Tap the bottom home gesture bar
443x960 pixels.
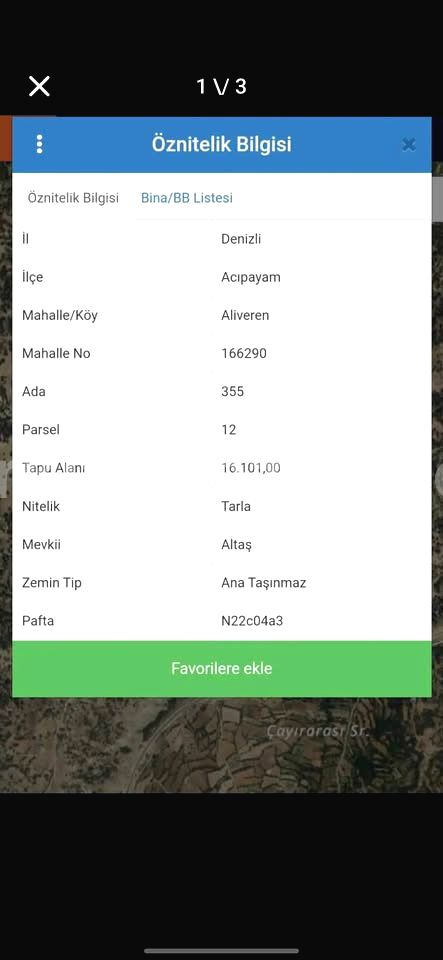[222, 951]
